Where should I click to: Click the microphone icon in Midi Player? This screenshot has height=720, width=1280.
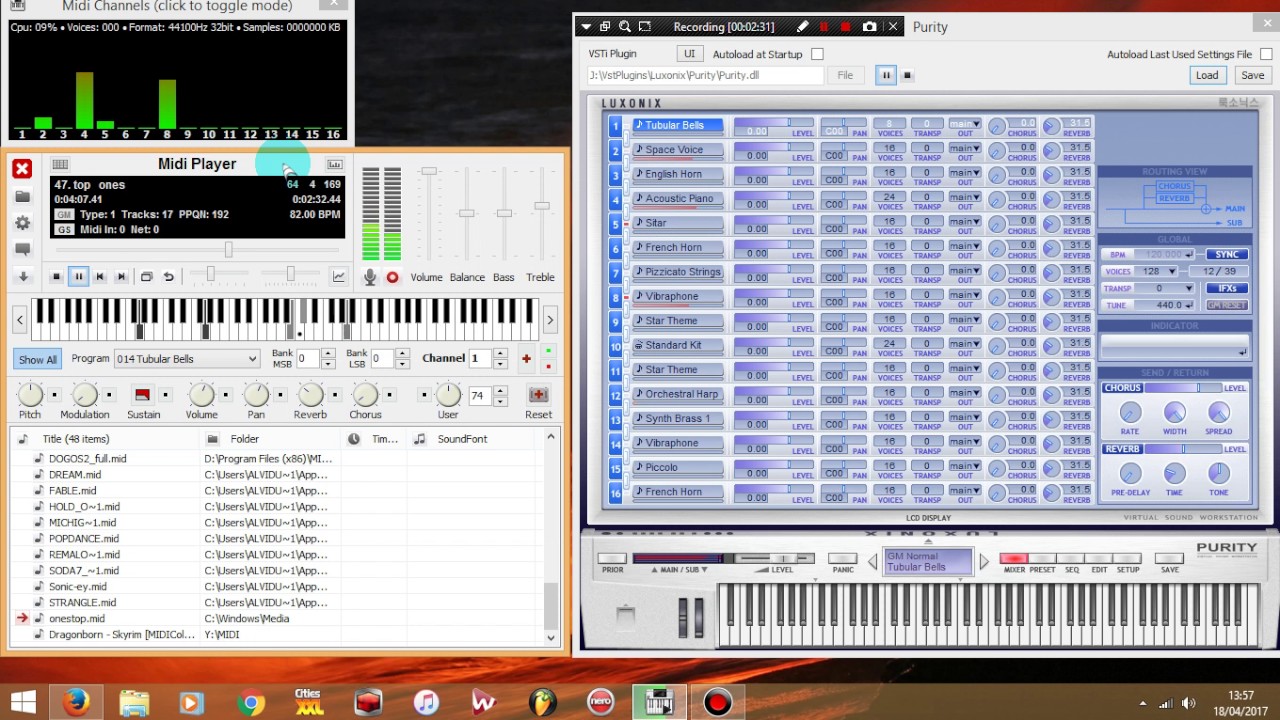(370, 277)
